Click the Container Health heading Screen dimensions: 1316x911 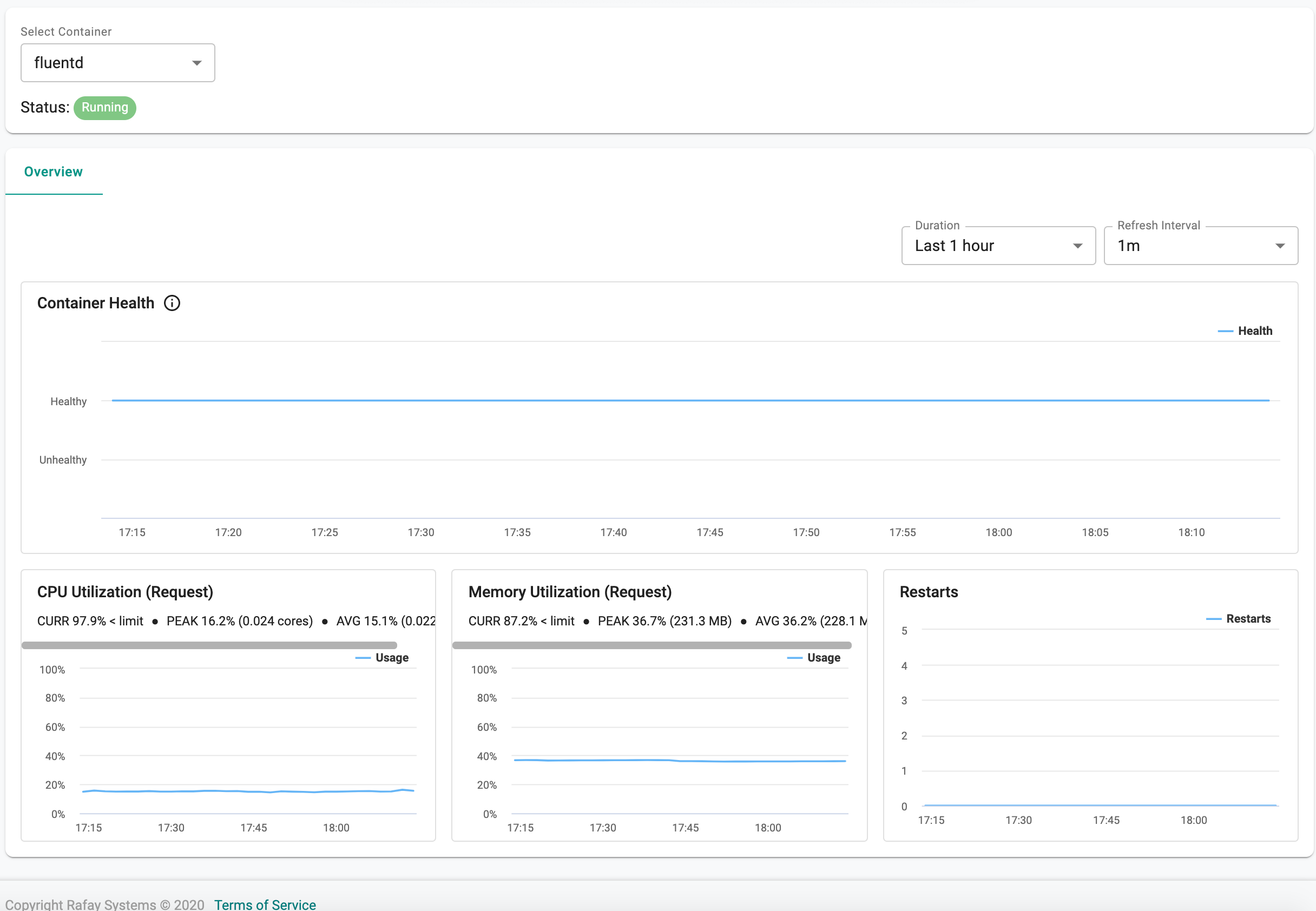pyautogui.click(x=96, y=303)
